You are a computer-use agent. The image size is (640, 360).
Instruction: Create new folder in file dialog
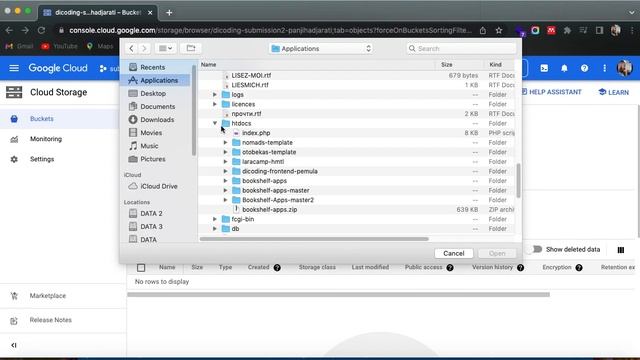[x=191, y=48]
